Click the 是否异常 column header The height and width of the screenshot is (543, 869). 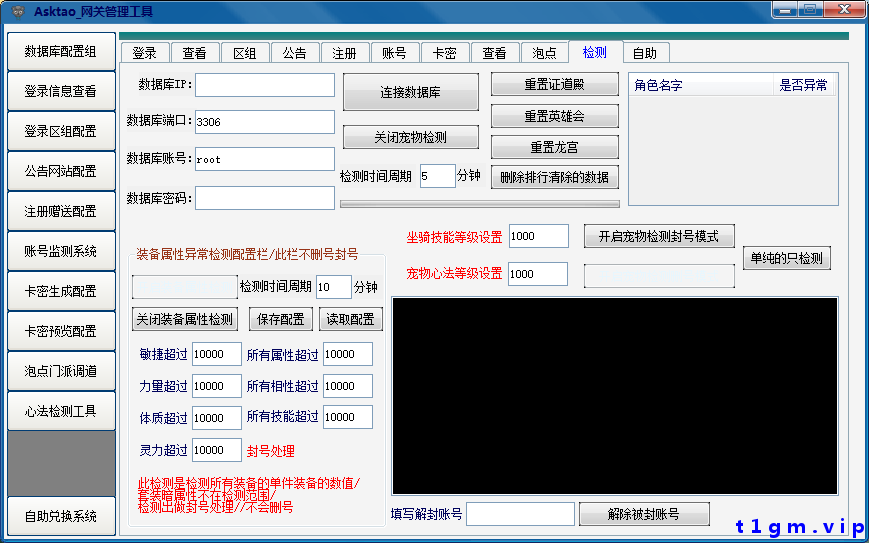pos(803,85)
